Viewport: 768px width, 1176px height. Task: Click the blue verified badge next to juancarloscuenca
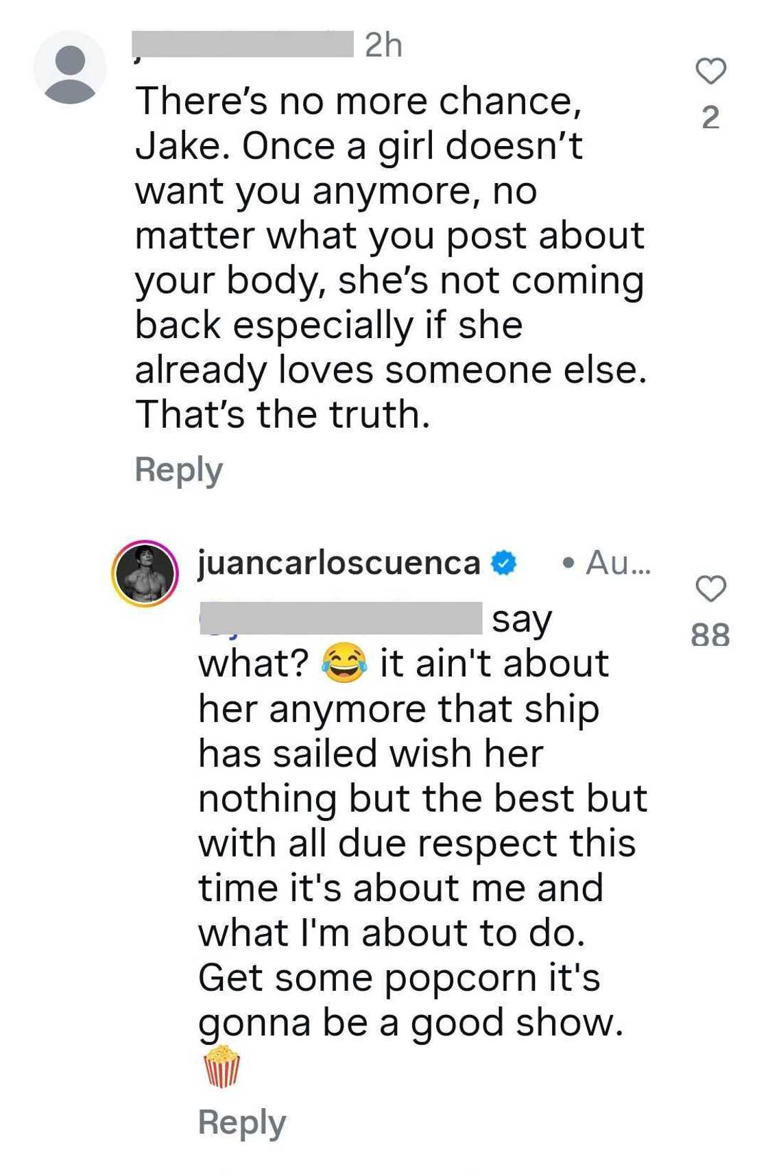(502, 563)
